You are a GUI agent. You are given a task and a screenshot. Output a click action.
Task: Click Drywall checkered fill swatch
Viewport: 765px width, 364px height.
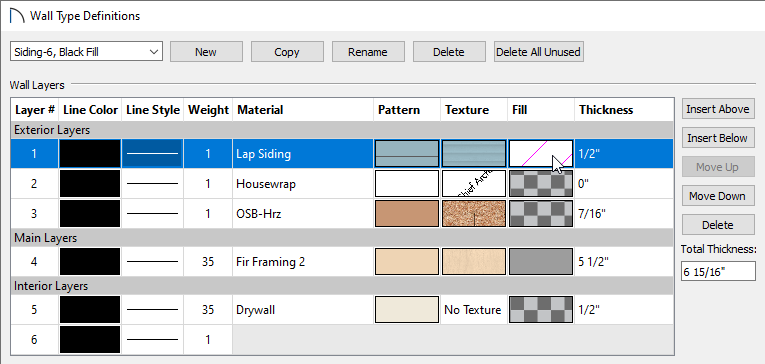tap(541, 310)
